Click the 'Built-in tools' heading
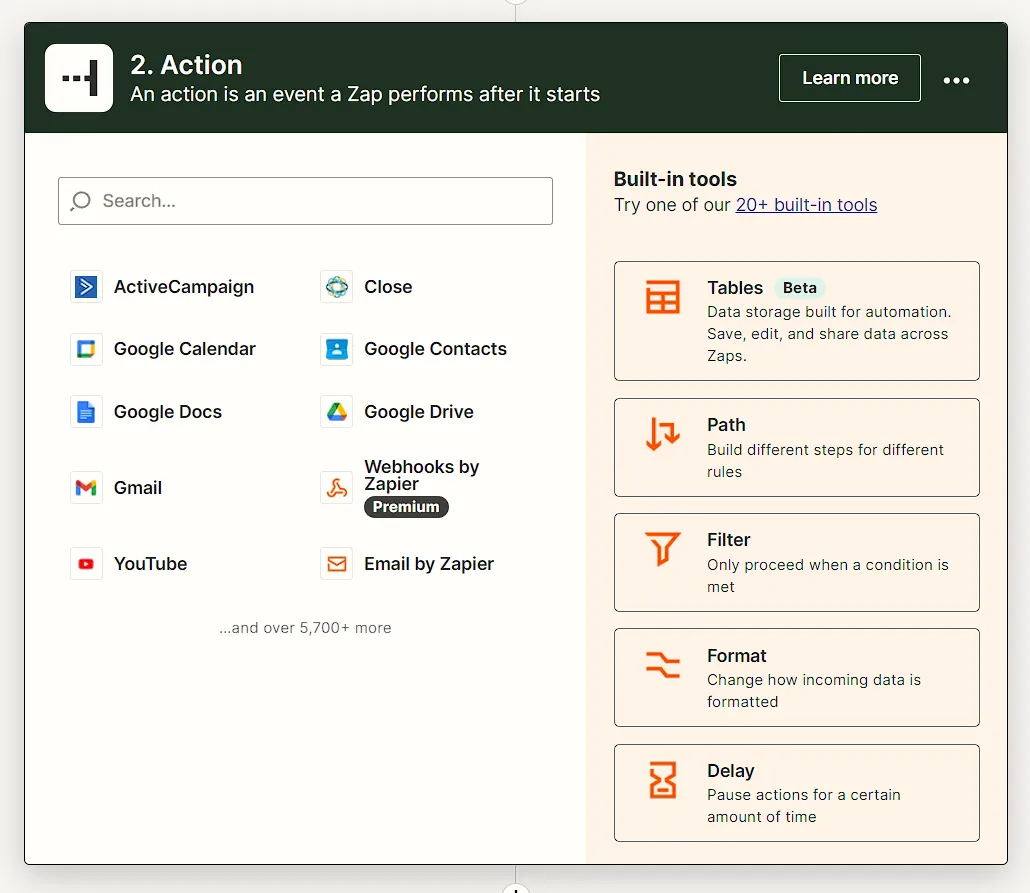Viewport: 1030px width, 893px height. [x=675, y=179]
